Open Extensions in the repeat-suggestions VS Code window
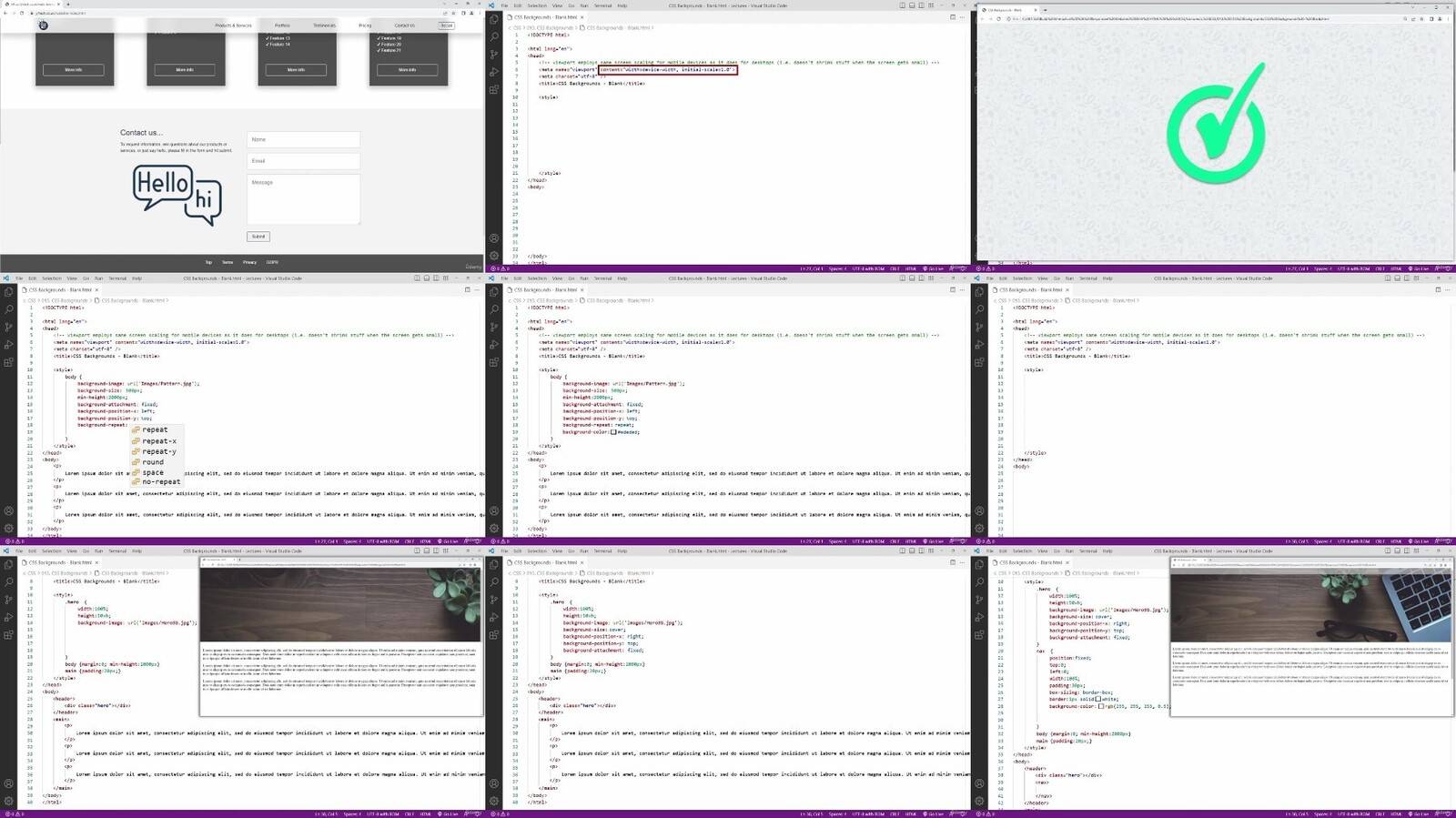1456x818 pixels. [x=9, y=362]
